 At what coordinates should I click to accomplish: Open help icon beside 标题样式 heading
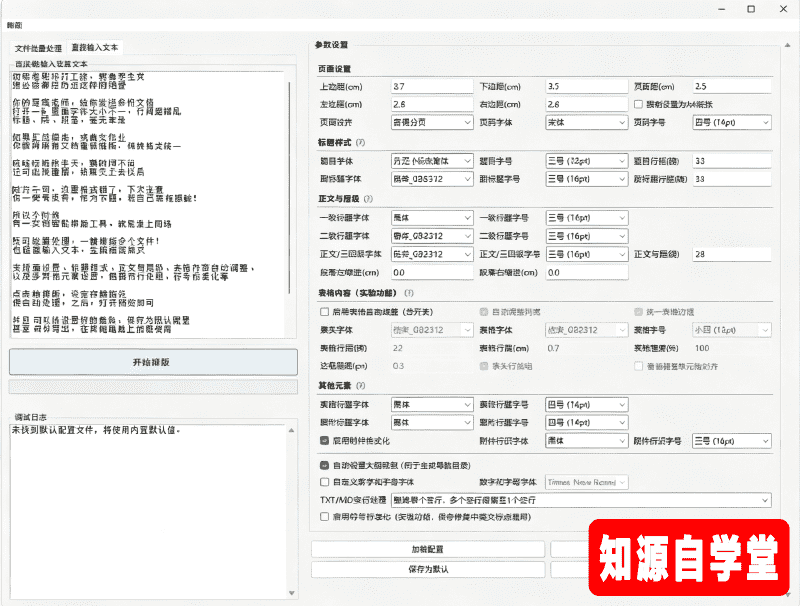click(x=361, y=142)
